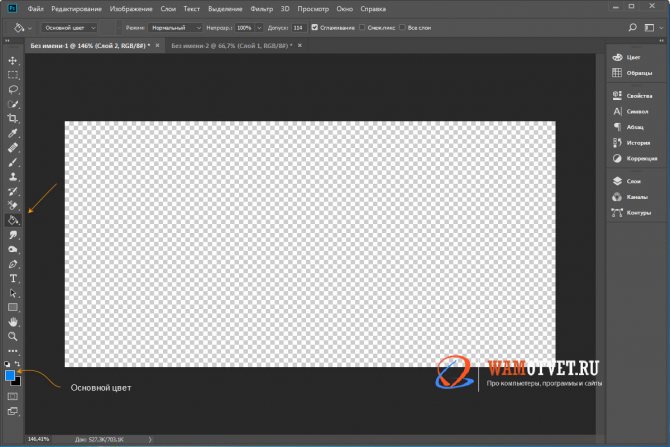Image resolution: width=670 pixels, height=447 pixels.
Task: Open the Файл menu
Action: tap(35, 9)
